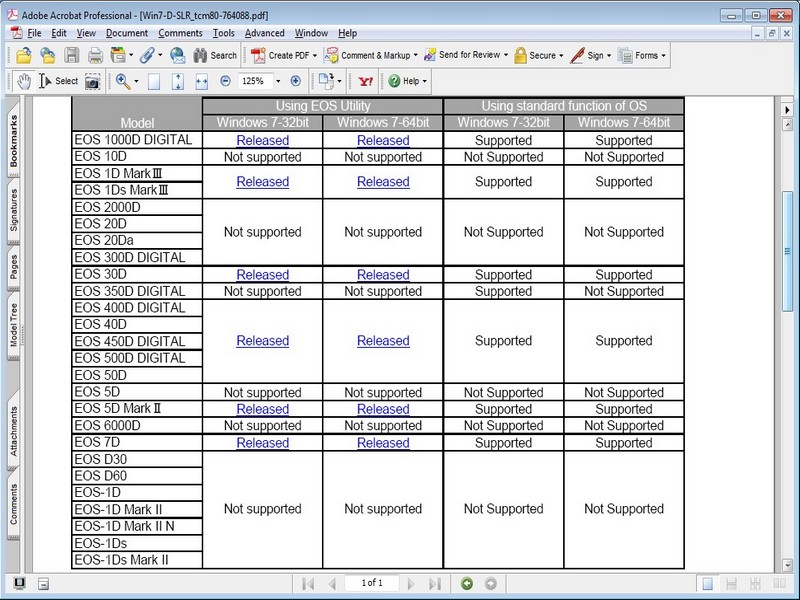Click the Rotate View pages icon
Screen dimensions: 800x600
point(326,81)
